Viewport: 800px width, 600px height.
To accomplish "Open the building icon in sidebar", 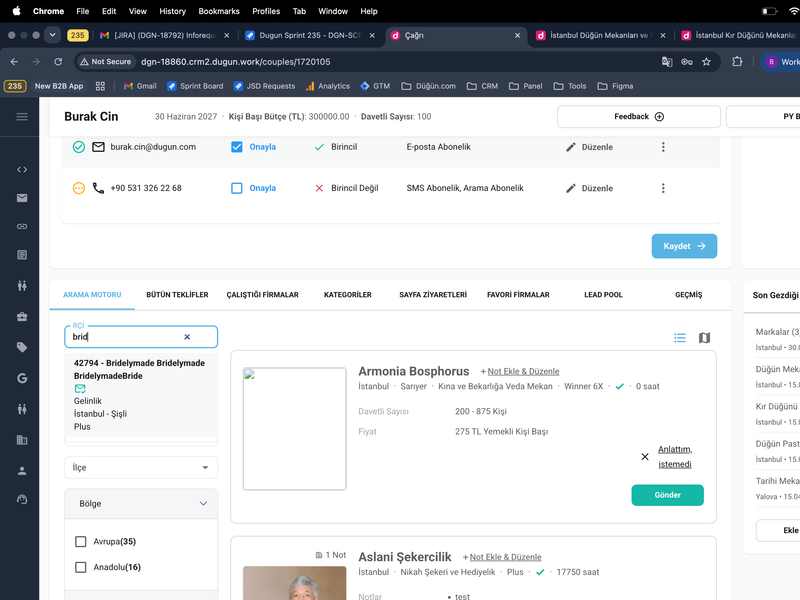I will click(x=22, y=440).
